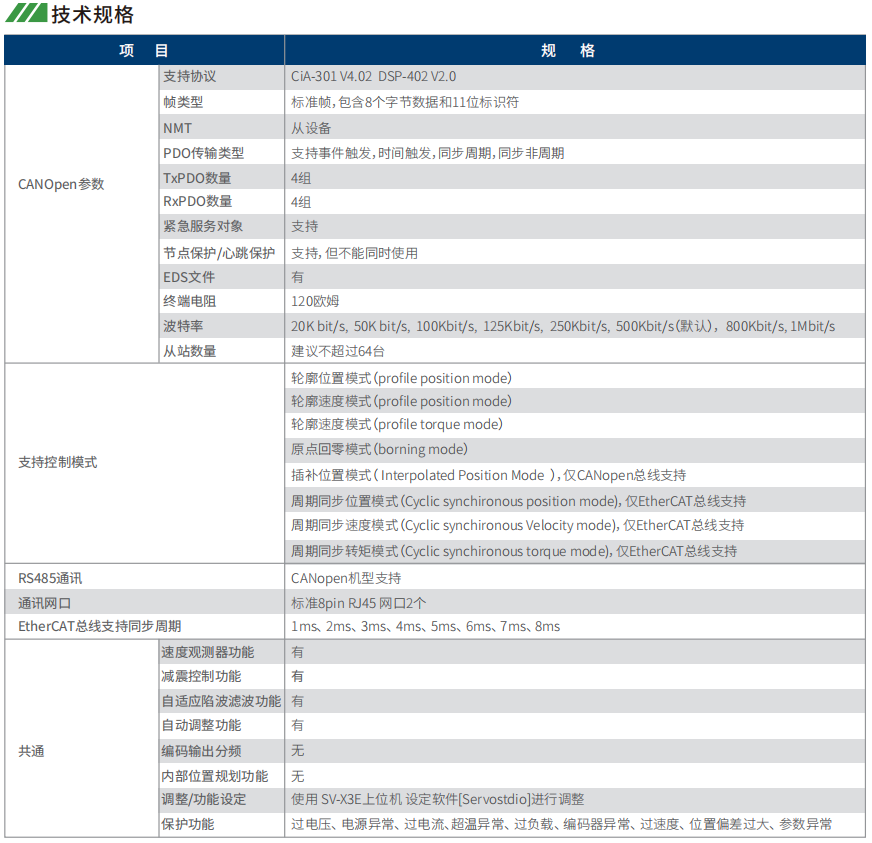Select the 支持协议 row label

(189, 76)
